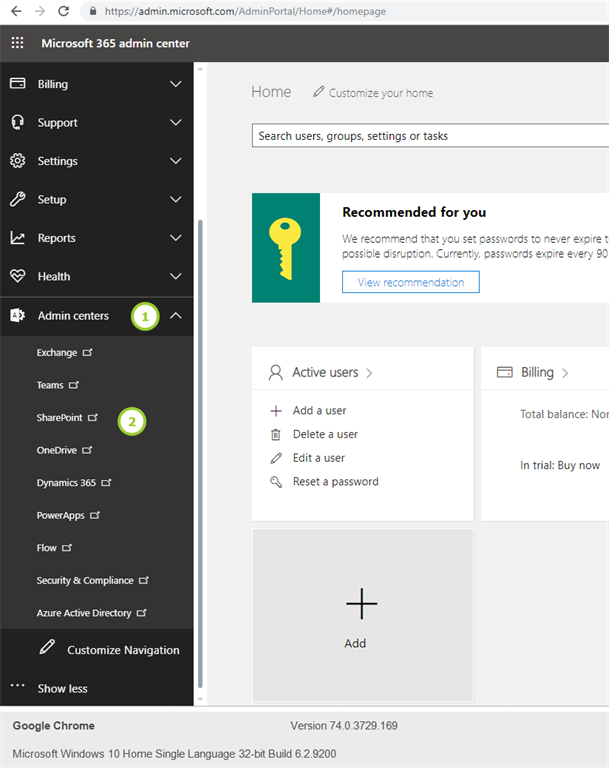The width and height of the screenshot is (609, 768).
Task: Click the external-link icon next to Teams
Action: [x=74, y=385]
